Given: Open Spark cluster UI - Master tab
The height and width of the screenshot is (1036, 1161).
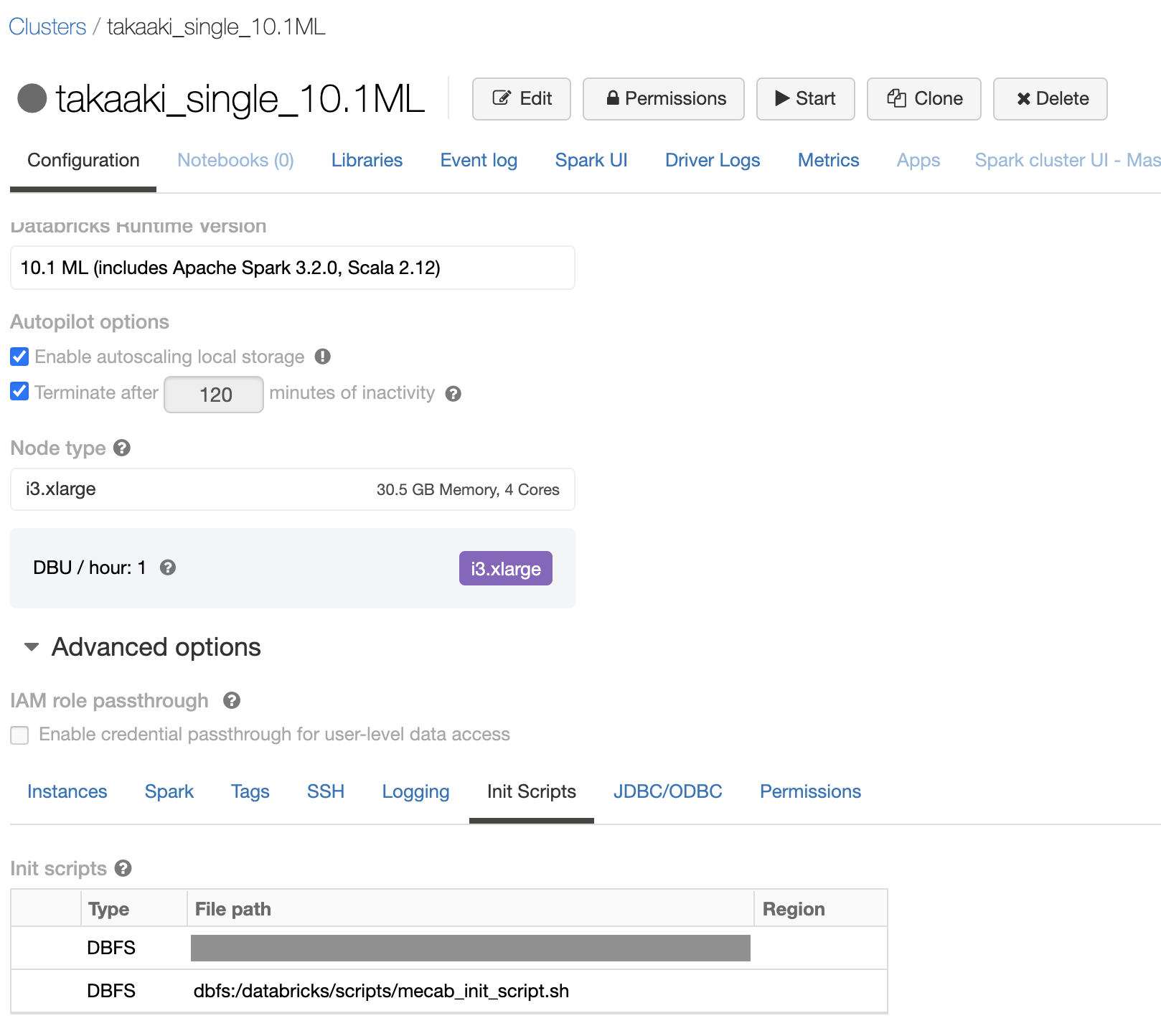Looking at the screenshot, I should click(1067, 160).
